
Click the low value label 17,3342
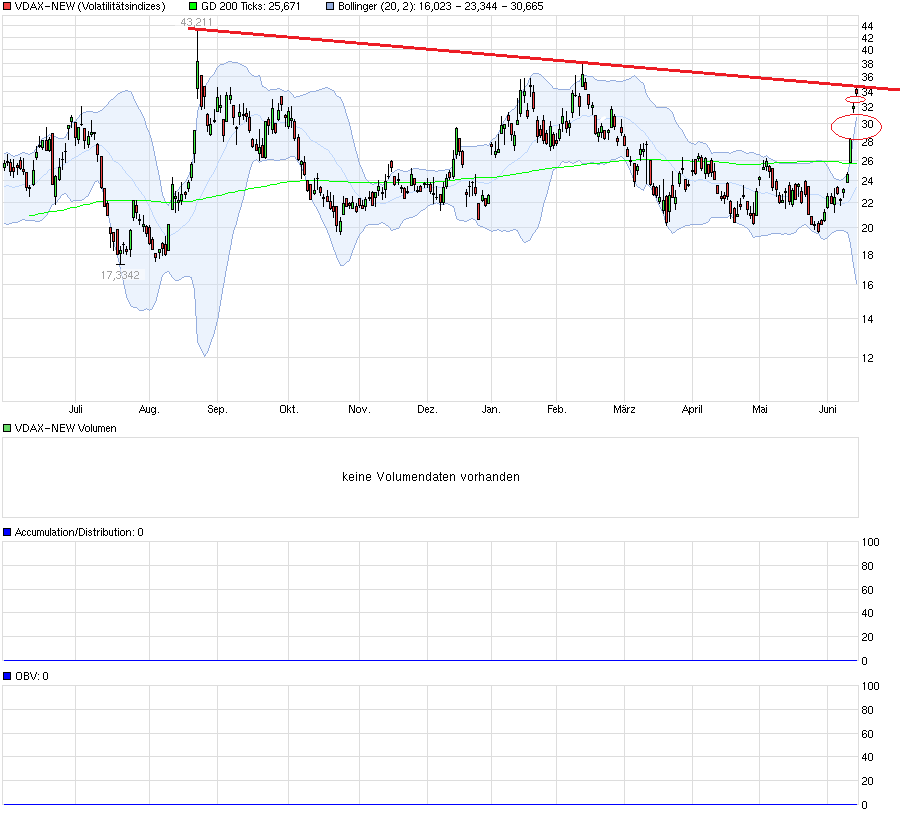pos(120,275)
